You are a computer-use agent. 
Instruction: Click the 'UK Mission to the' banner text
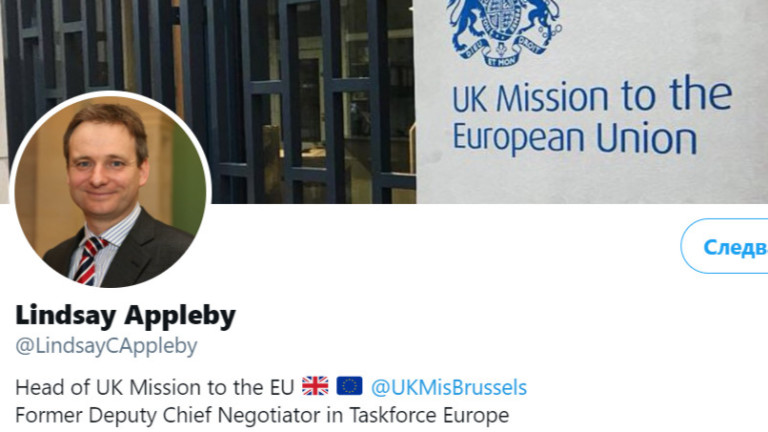[x=591, y=98]
